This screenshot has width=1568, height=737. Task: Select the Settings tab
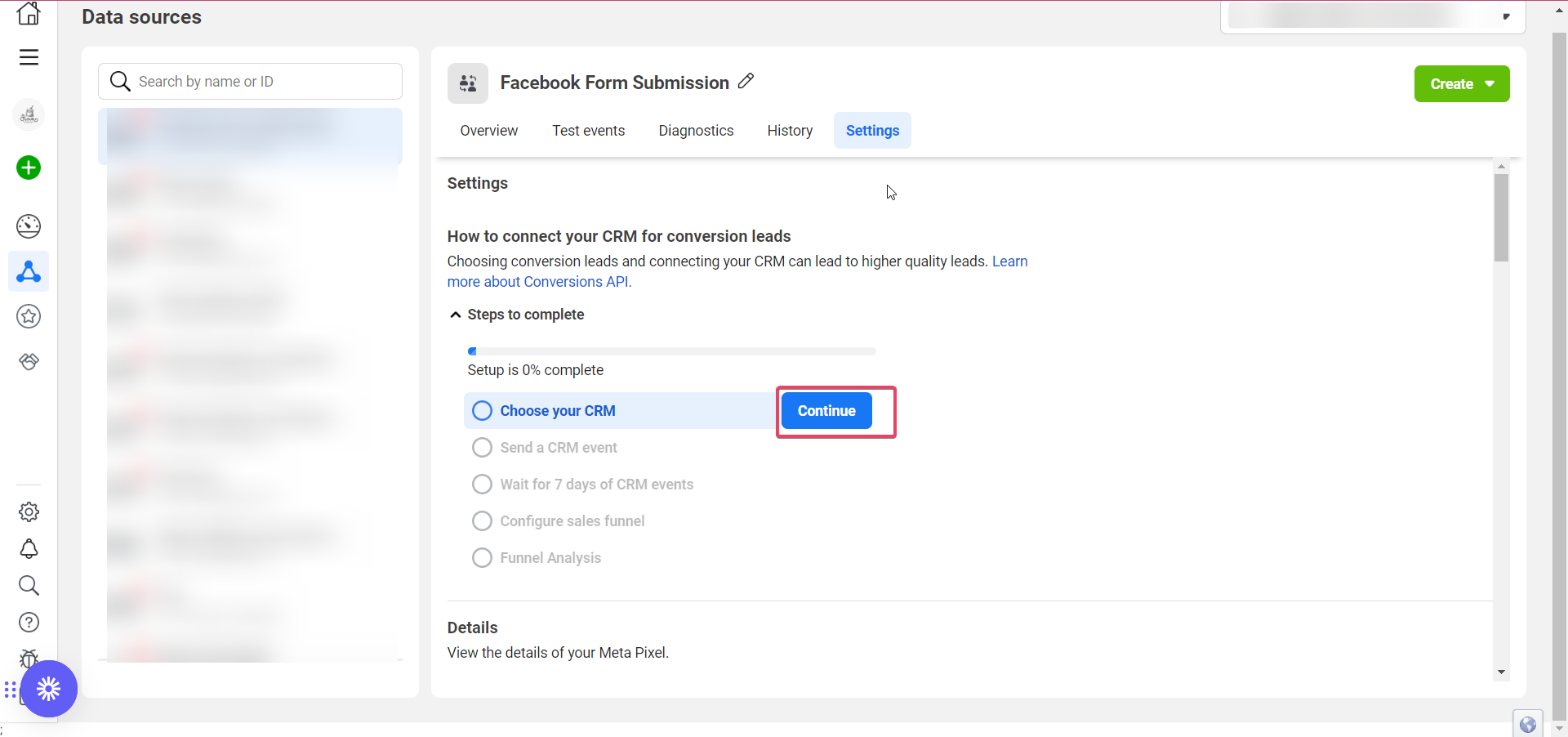click(x=872, y=131)
